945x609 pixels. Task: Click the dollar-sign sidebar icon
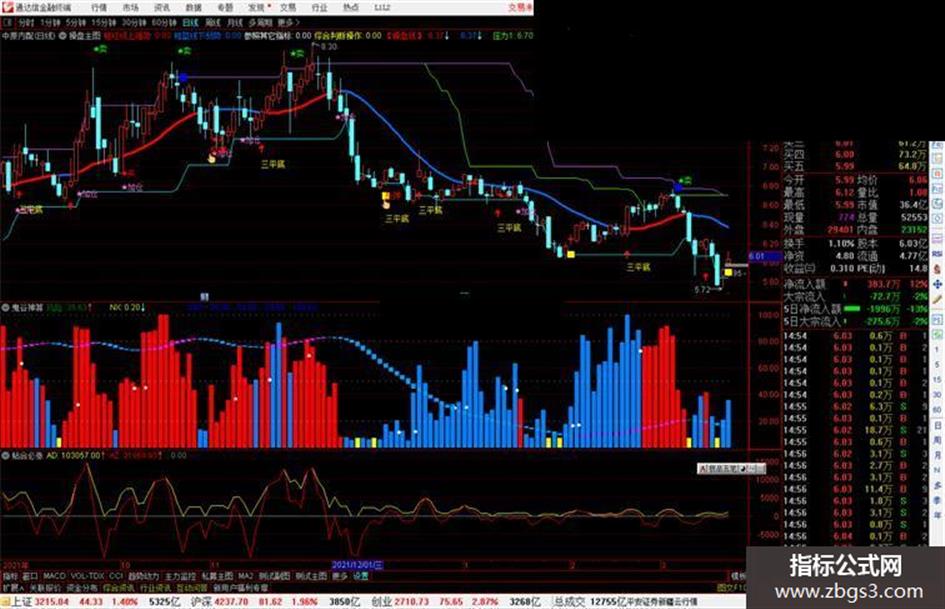click(x=937, y=268)
